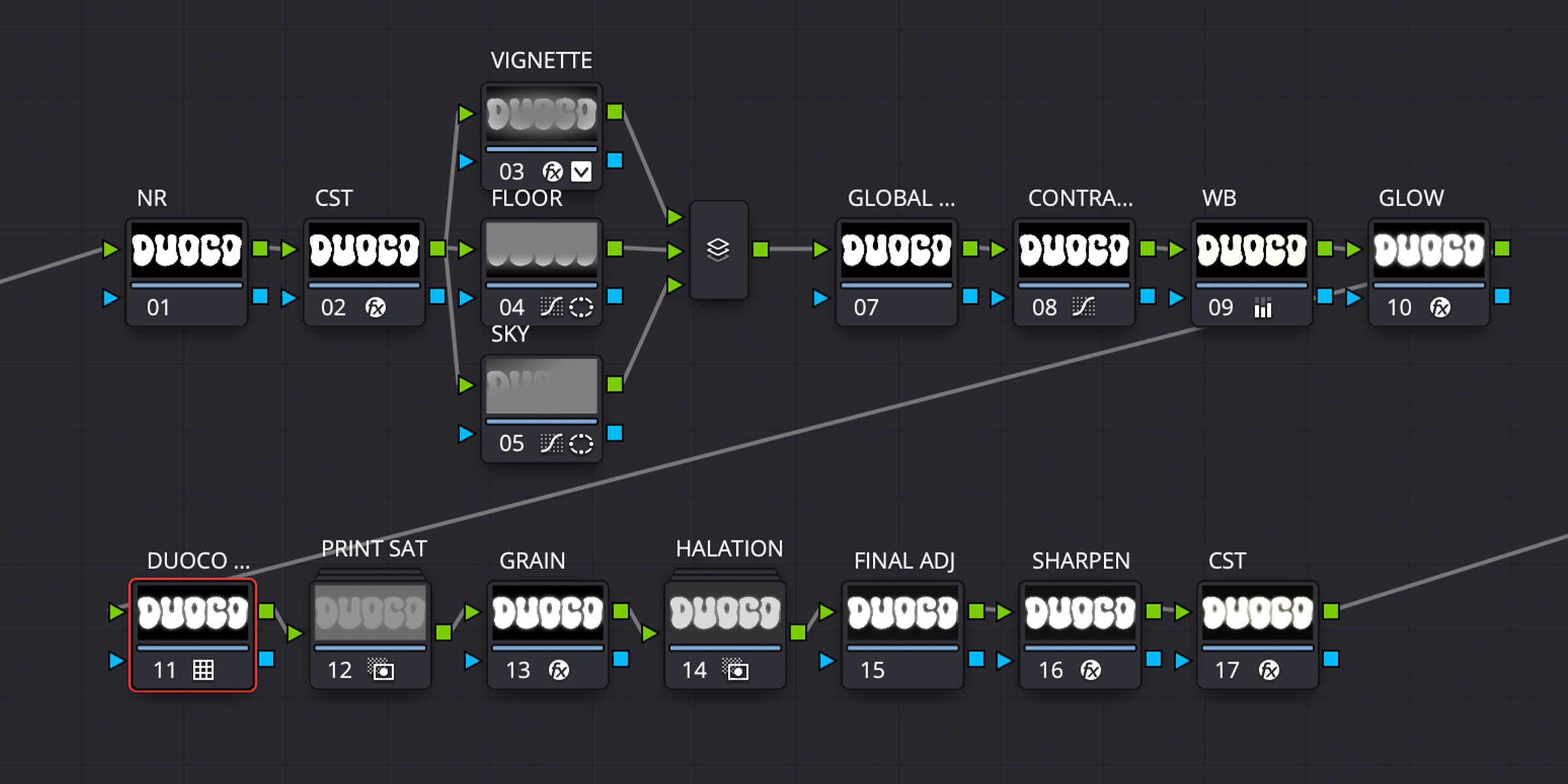Click the green output of node 12 Print Sat

[444, 632]
